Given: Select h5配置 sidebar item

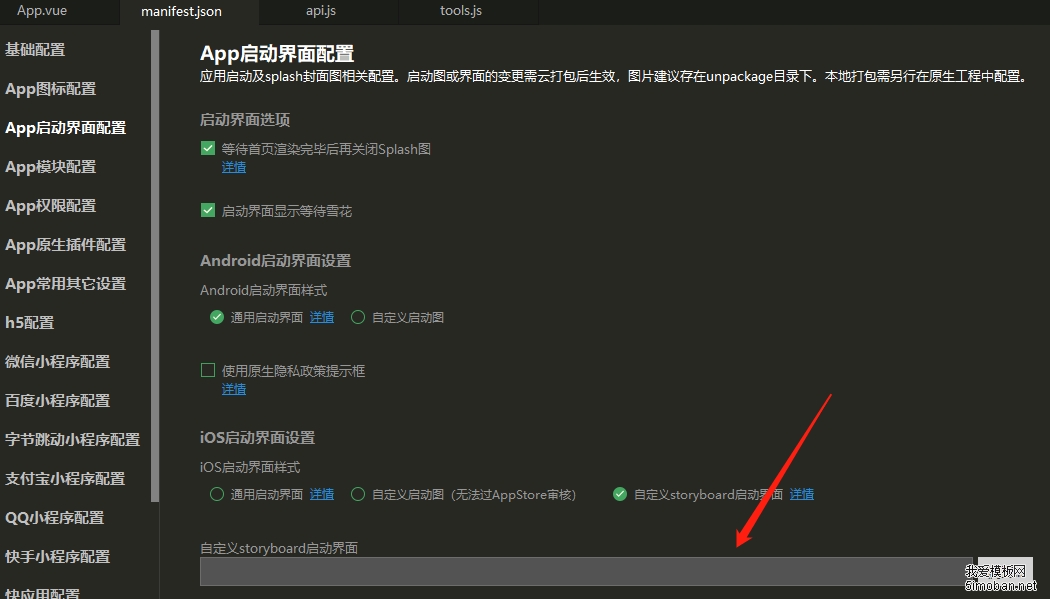Looking at the screenshot, I should [x=30, y=323].
